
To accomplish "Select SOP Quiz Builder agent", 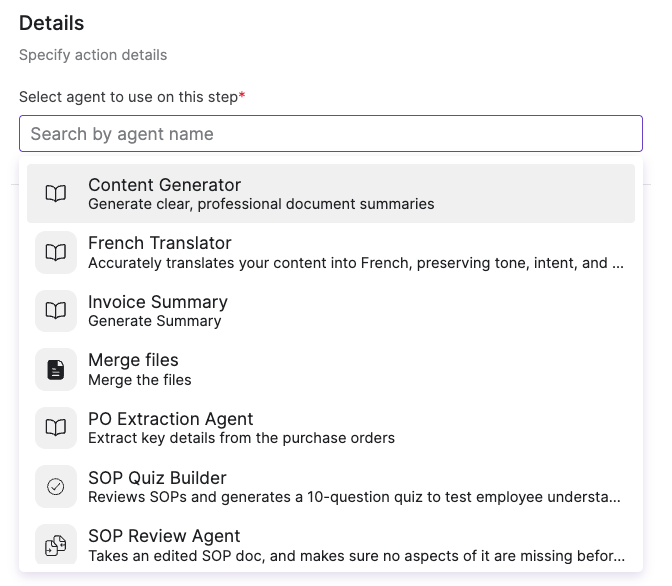I will pyautogui.click(x=330, y=487).
